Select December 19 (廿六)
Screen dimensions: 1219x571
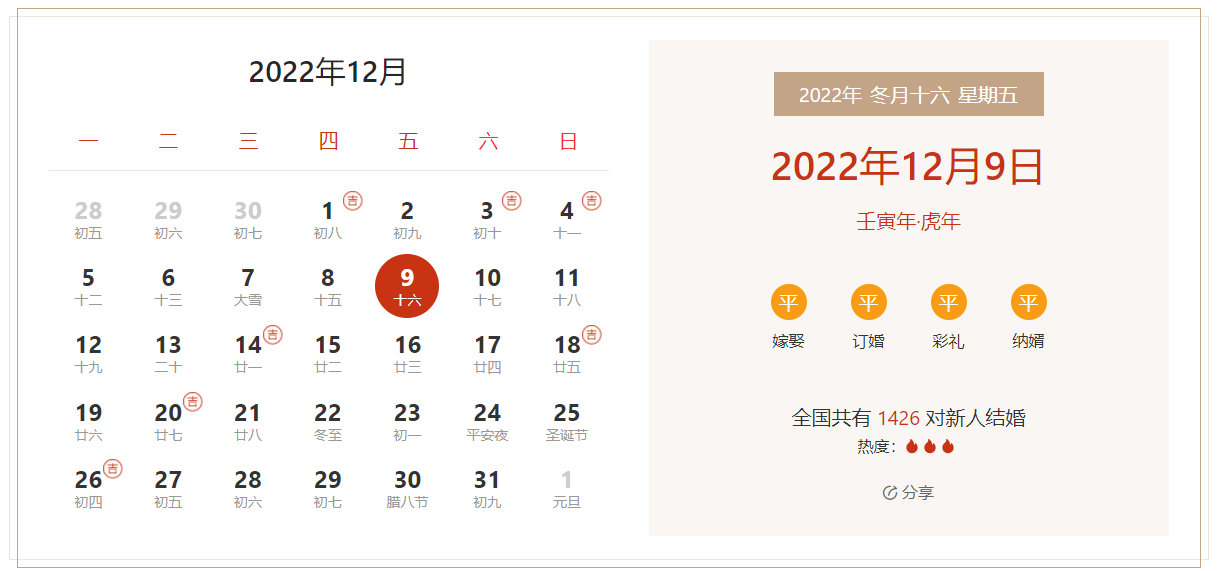click(88, 422)
